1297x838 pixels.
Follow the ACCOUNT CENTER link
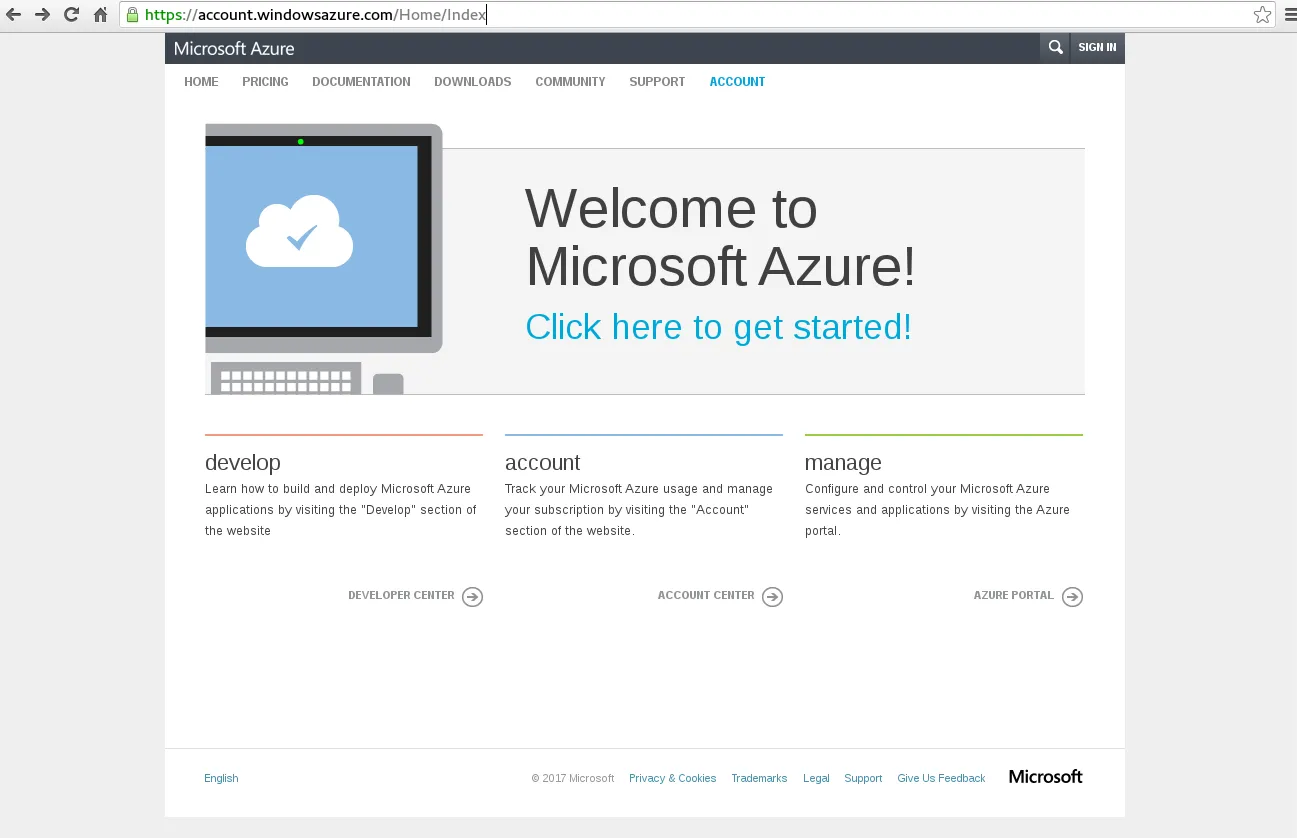[706, 595]
